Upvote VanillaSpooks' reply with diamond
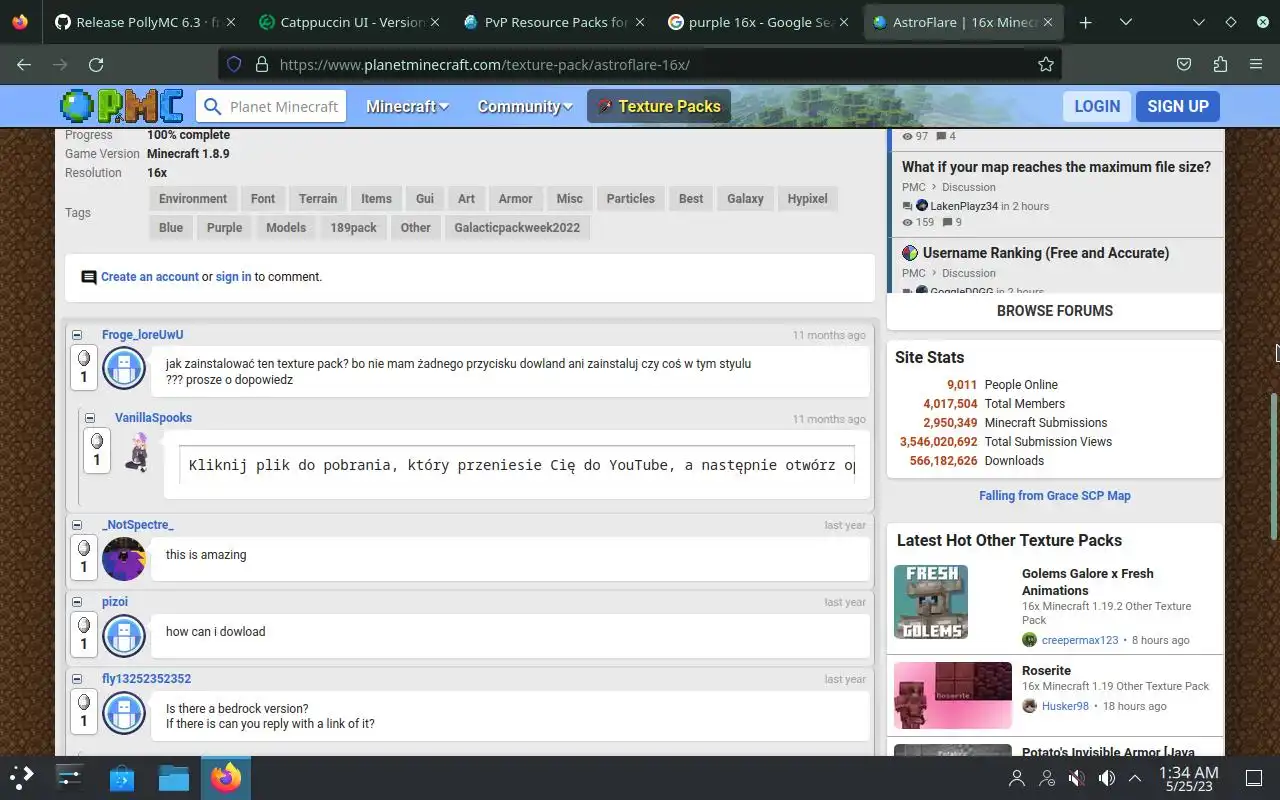The image size is (1280, 800). 97,441
